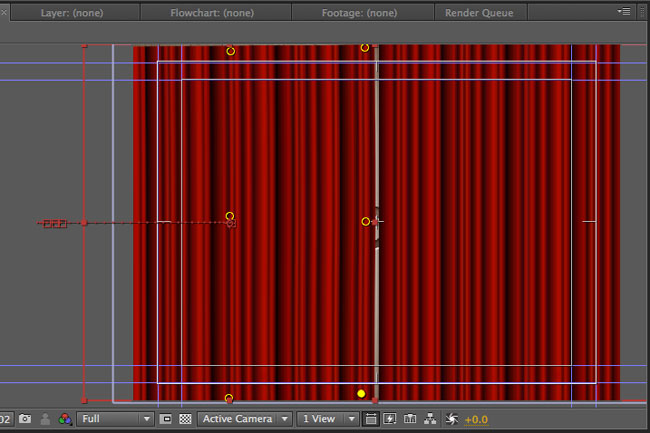This screenshot has height=433, width=650.
Task: Toggle the transparency grid checkerboard
Action: (185, 419)
